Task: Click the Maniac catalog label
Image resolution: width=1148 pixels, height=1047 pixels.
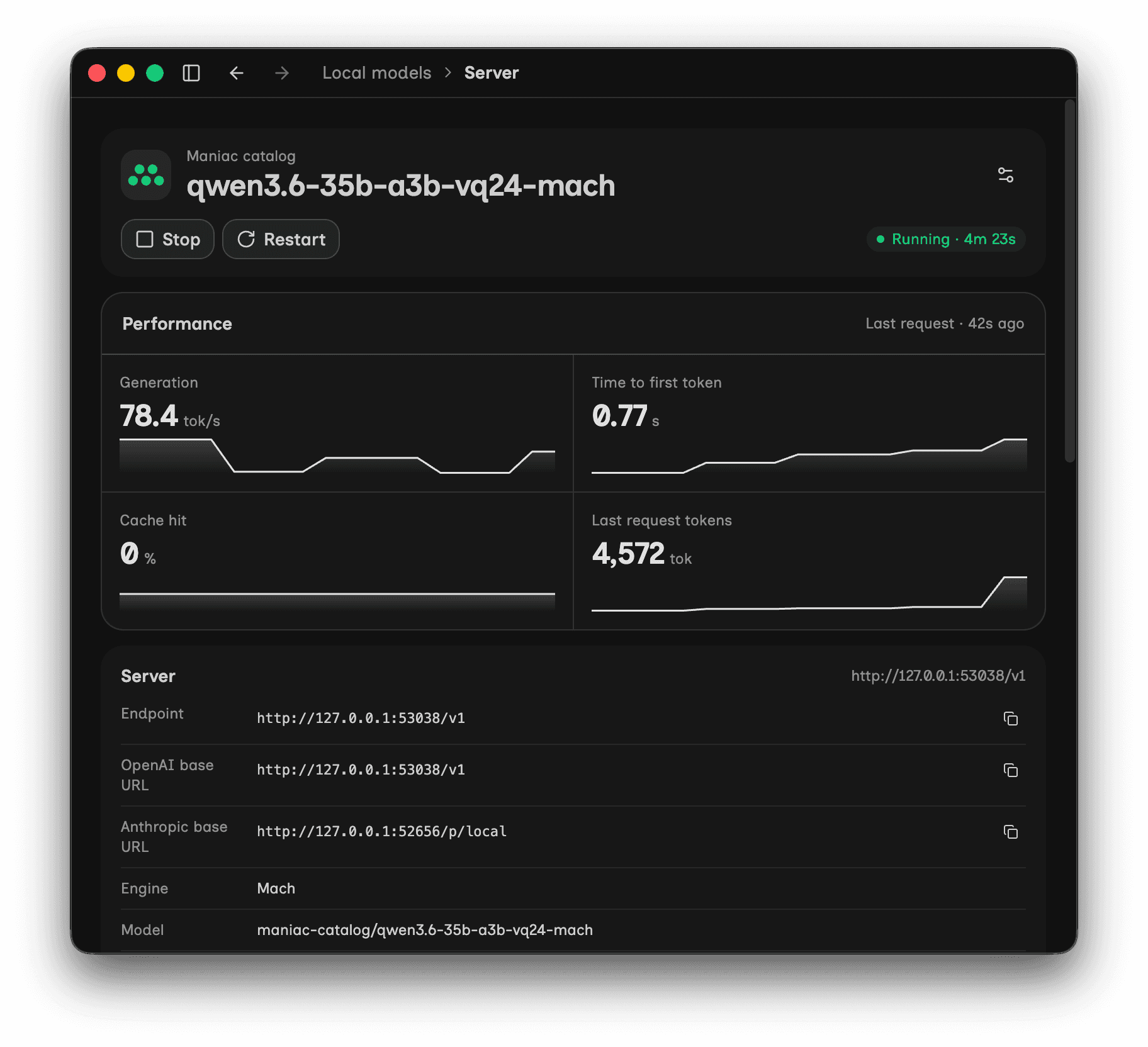Action: pos(241,156)
